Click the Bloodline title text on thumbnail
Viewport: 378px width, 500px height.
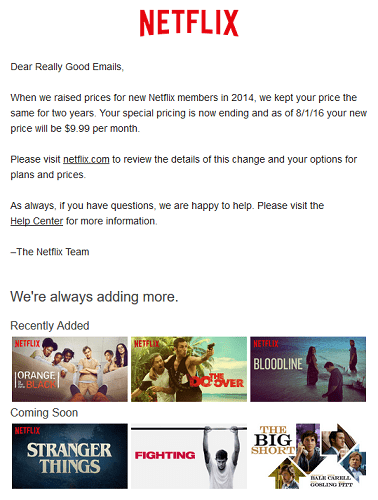coord(278,364)
